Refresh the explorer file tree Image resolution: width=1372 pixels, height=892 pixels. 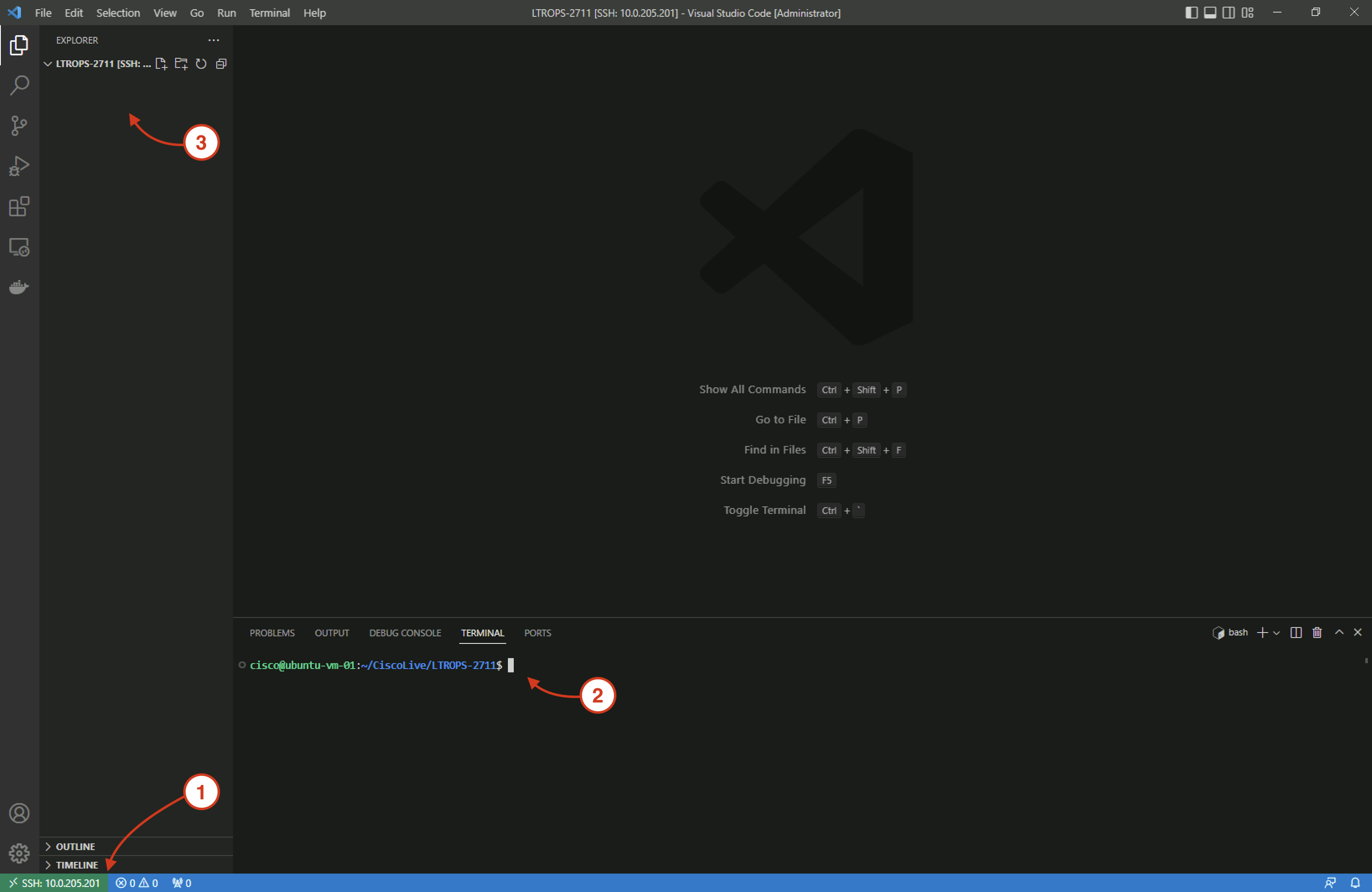click(201, 64)
